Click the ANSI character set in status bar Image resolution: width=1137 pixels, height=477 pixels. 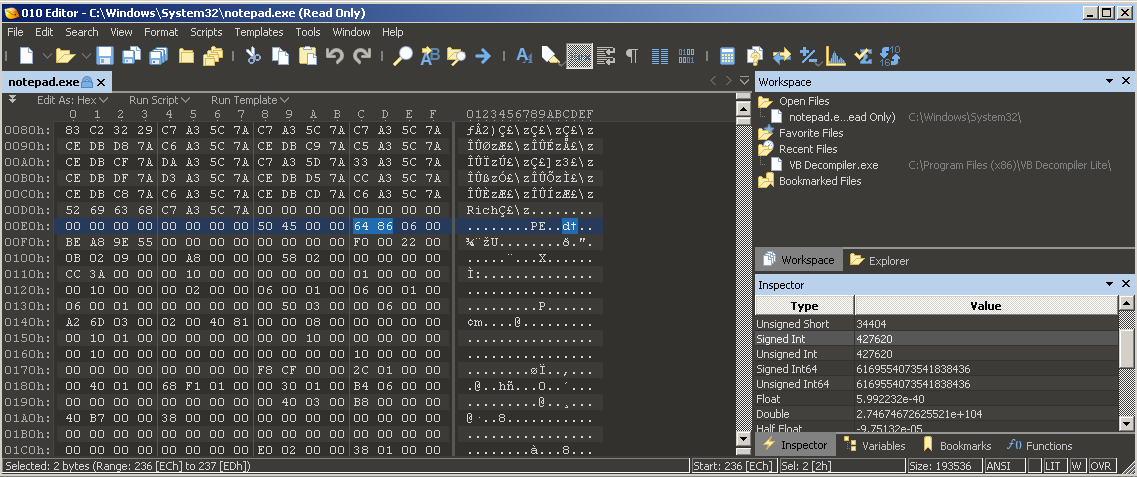1004,465
